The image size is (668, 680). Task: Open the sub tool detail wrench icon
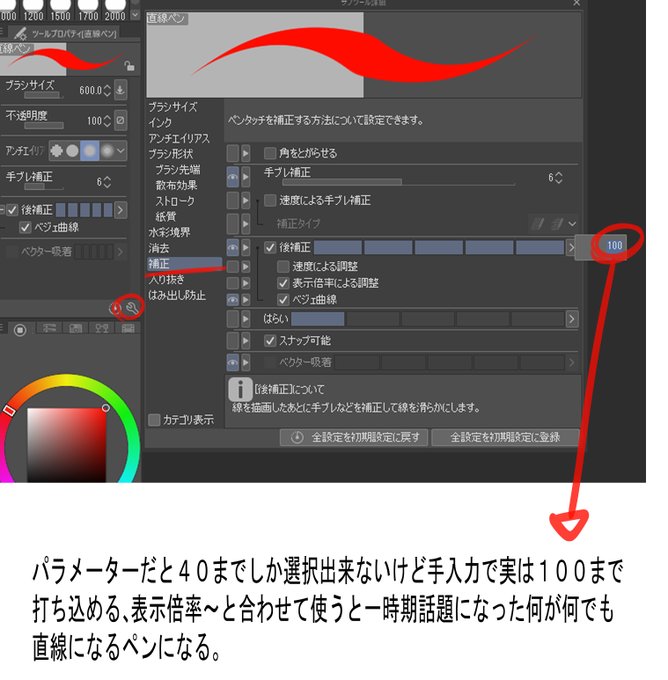pos(132,308)
